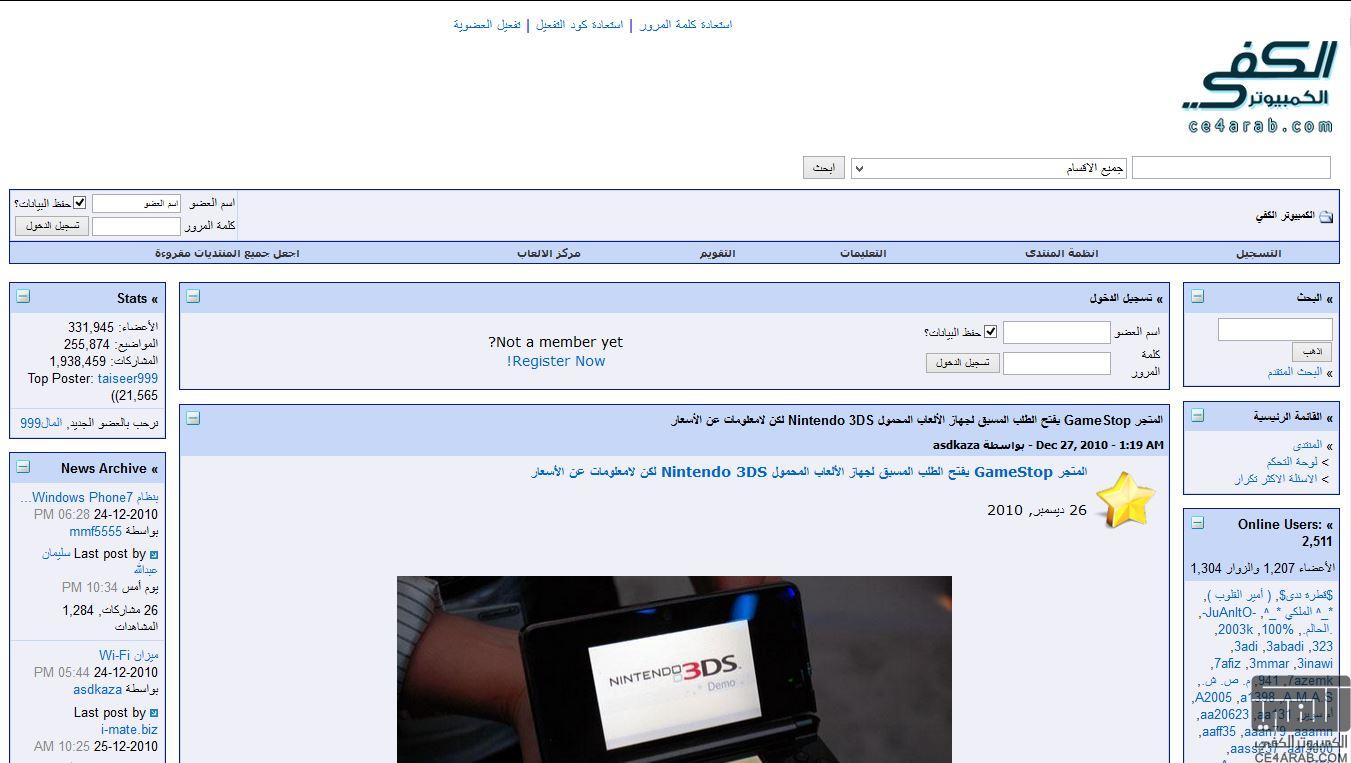Image resolution: width=1351 pixels, height=763 pixels.
Task: Open انظمة المنتدى in the navigation bar
Action: tap(1062, 253)
